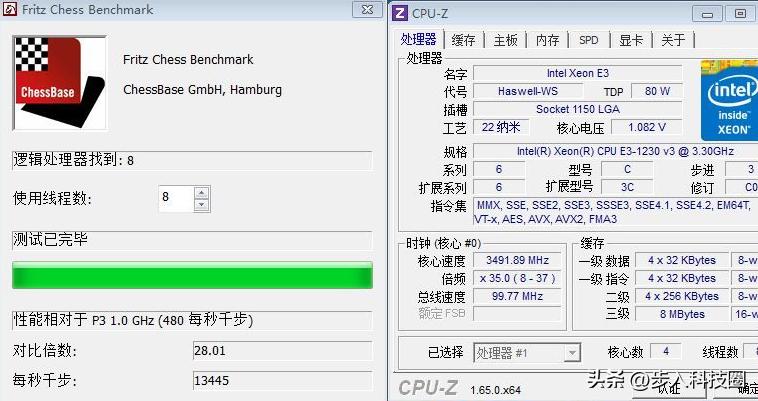Click the L2 cache 4 x 256 KBytes
Viewport: 758px width, 401px height.
click(682, 296)
